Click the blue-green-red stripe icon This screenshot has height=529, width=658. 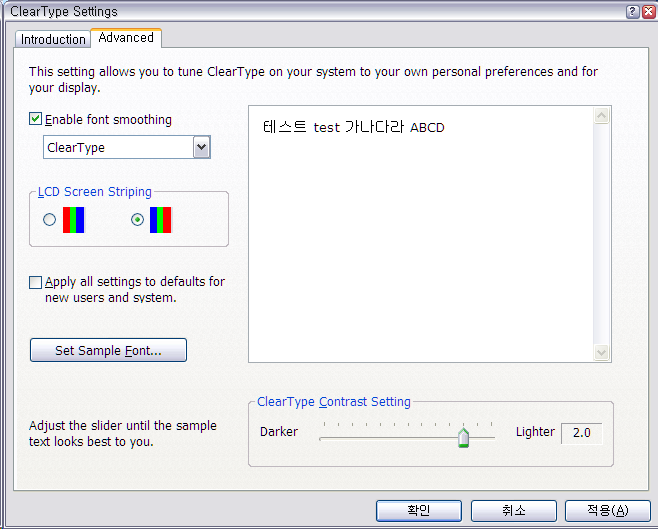(161, 220)
